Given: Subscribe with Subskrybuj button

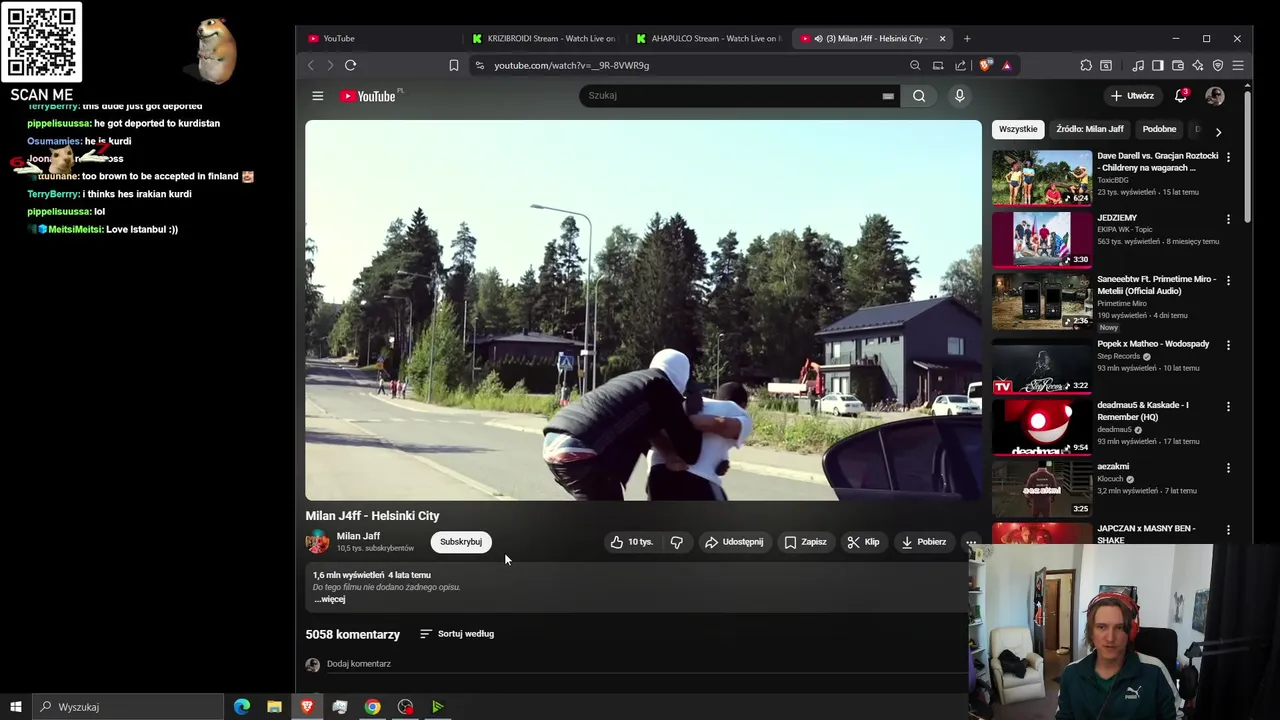Looking at the screenshot, I should (461, 542).
